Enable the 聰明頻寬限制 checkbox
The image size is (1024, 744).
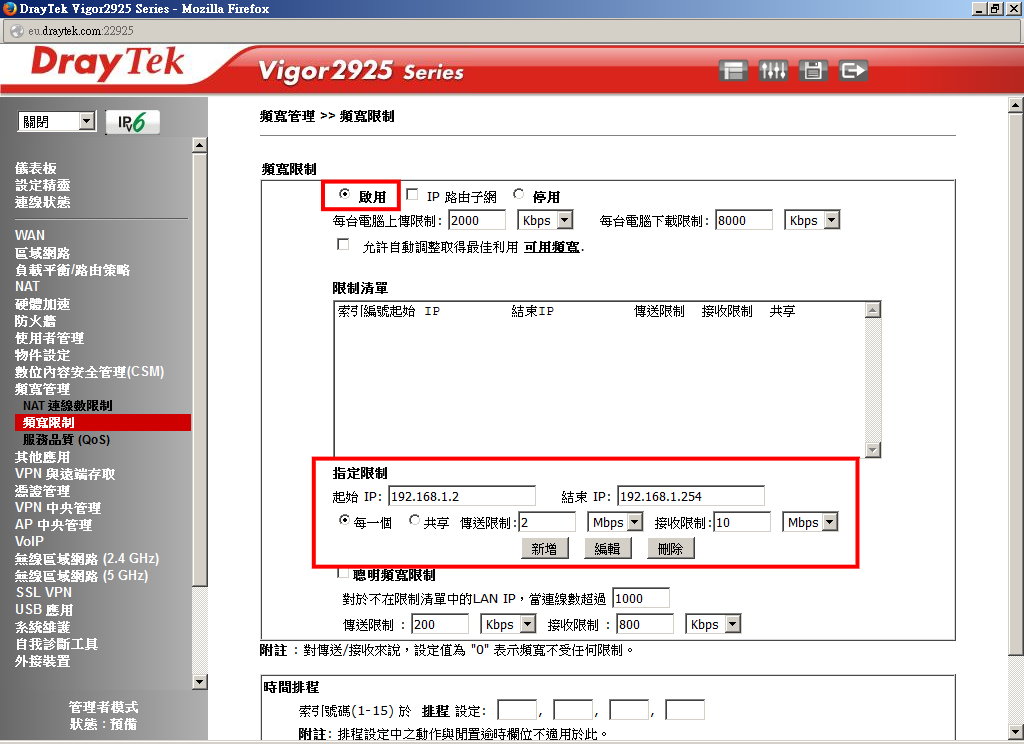(x=343, y=573)
